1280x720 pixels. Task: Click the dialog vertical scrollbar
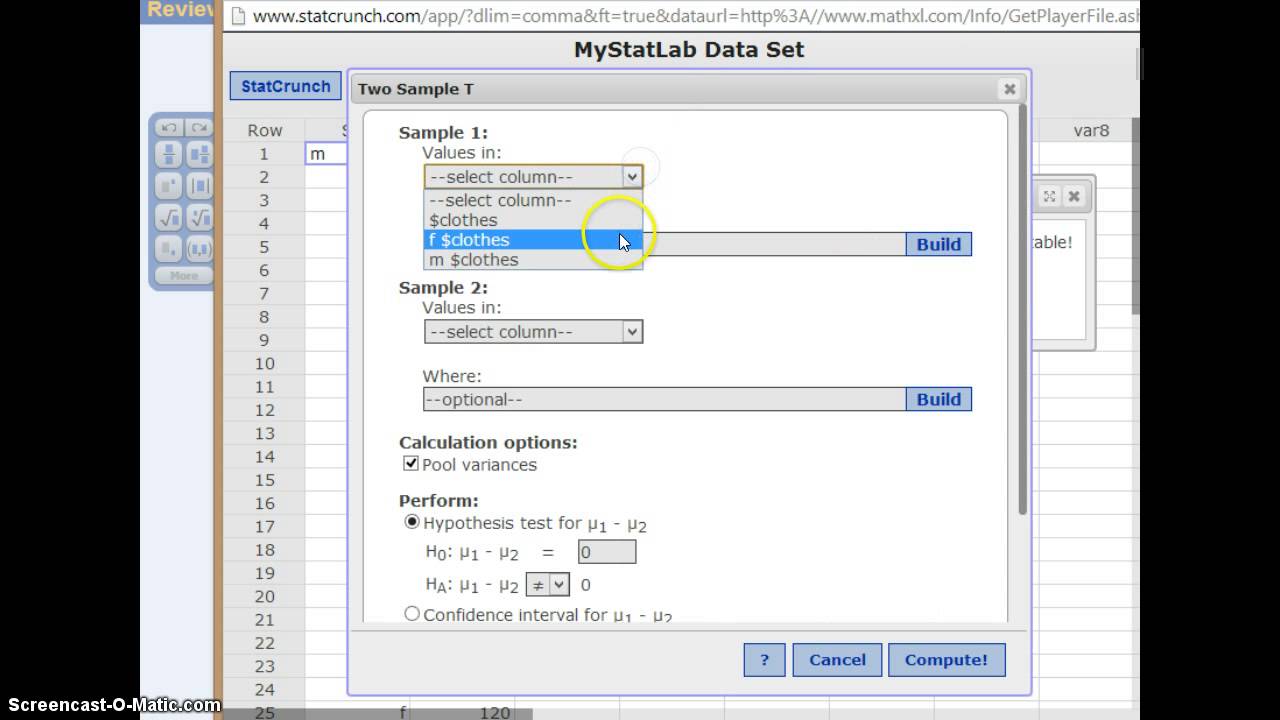click(x=1021, y=310)
